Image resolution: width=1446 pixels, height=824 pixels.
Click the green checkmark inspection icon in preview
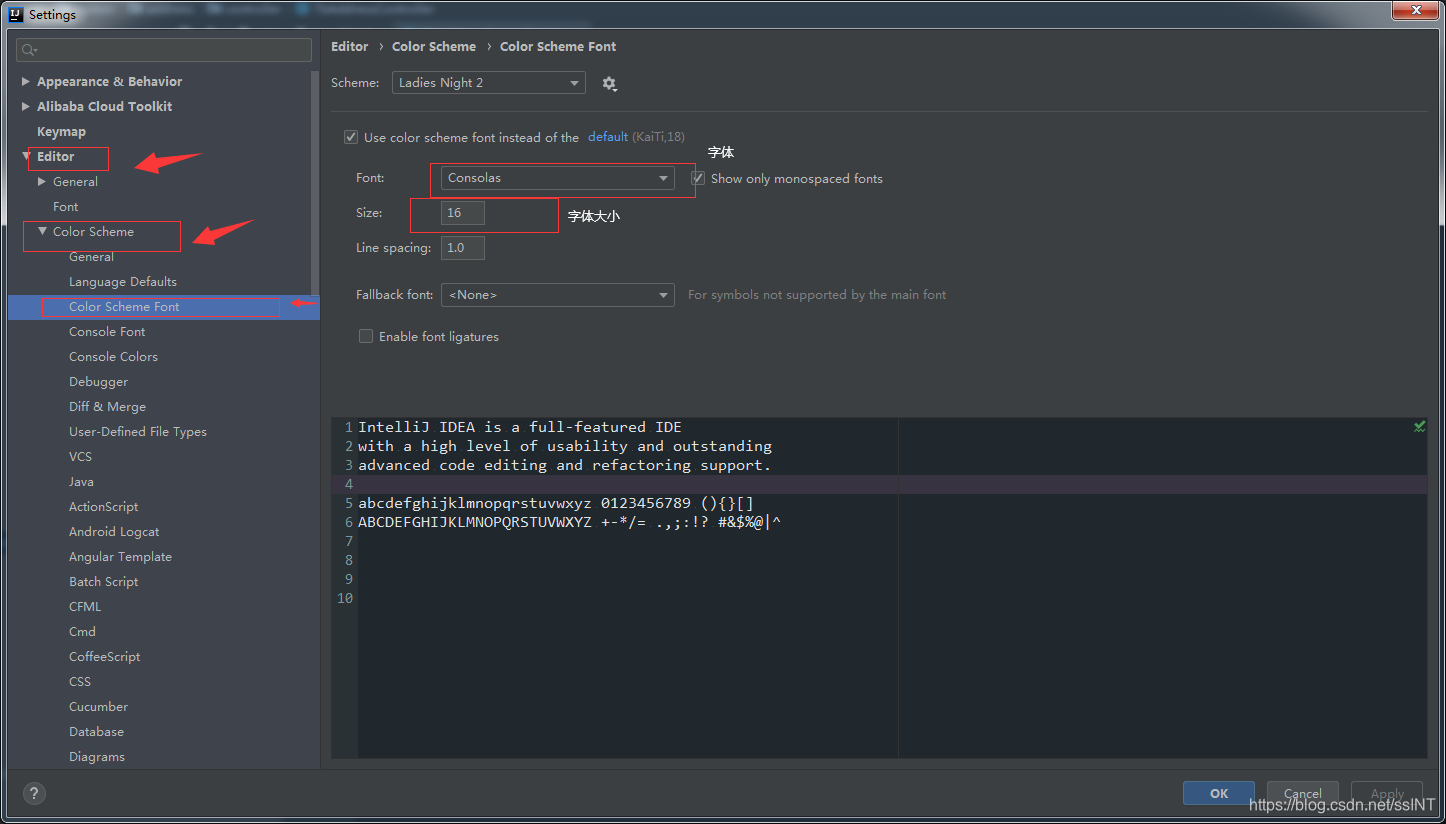pyautogui.click(x=1419, y=427)
